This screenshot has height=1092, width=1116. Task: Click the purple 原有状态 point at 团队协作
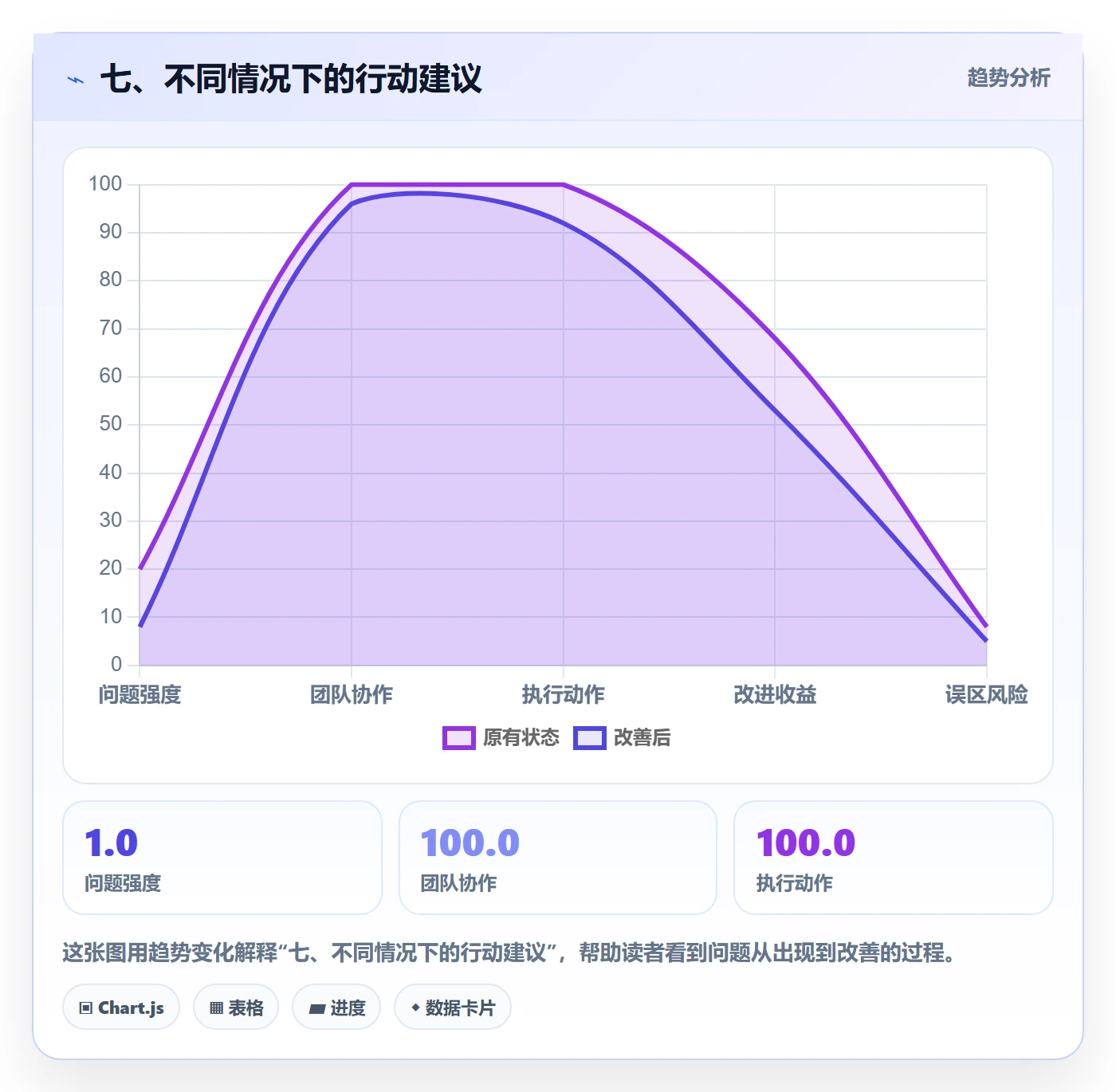click(352, 185)
